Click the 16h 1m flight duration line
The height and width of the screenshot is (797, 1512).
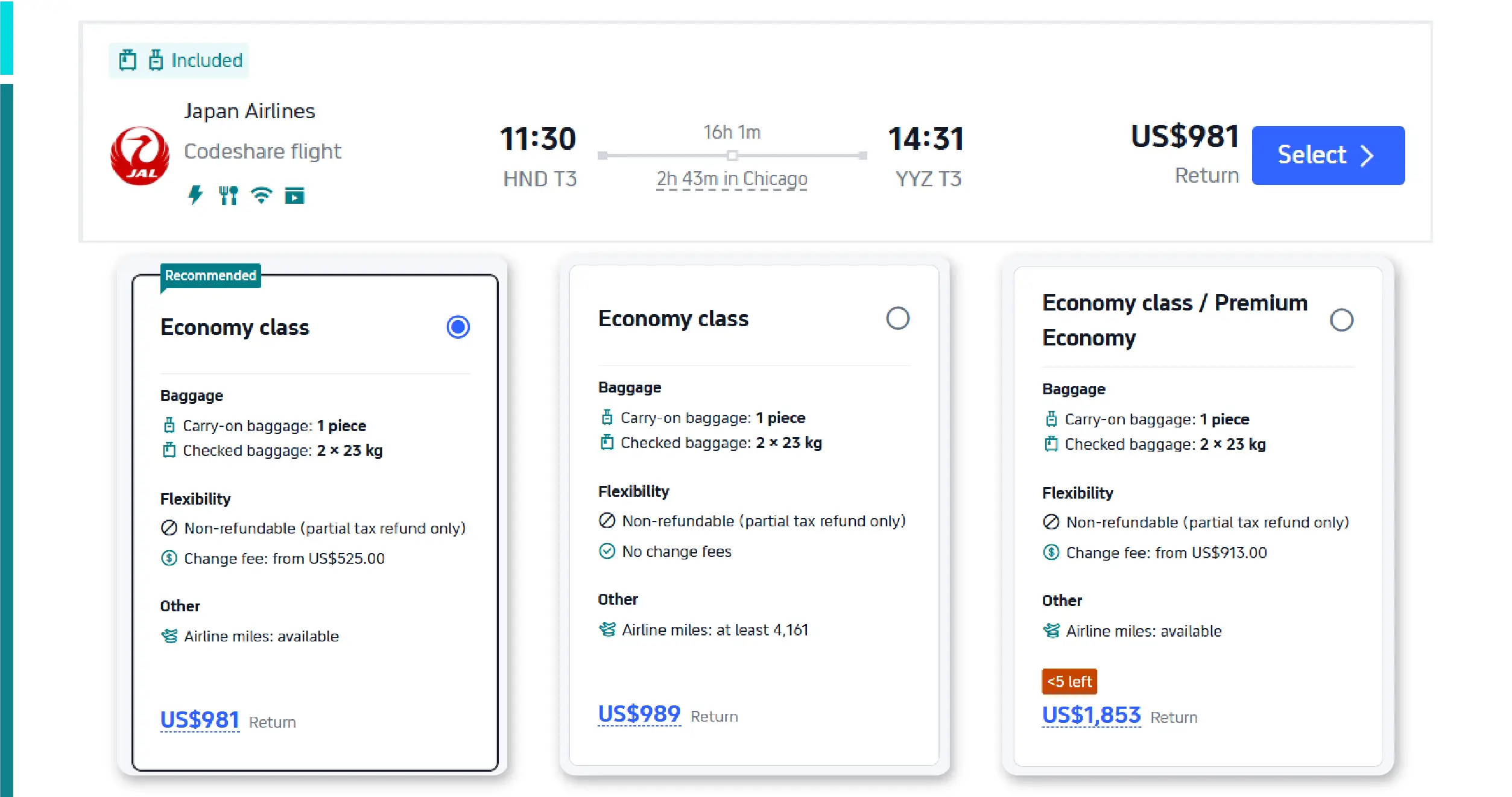click(x=732, y=156)
